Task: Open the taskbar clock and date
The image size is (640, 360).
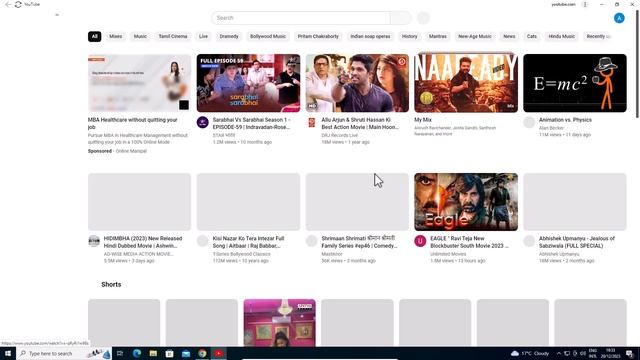Action: [610, 353]
